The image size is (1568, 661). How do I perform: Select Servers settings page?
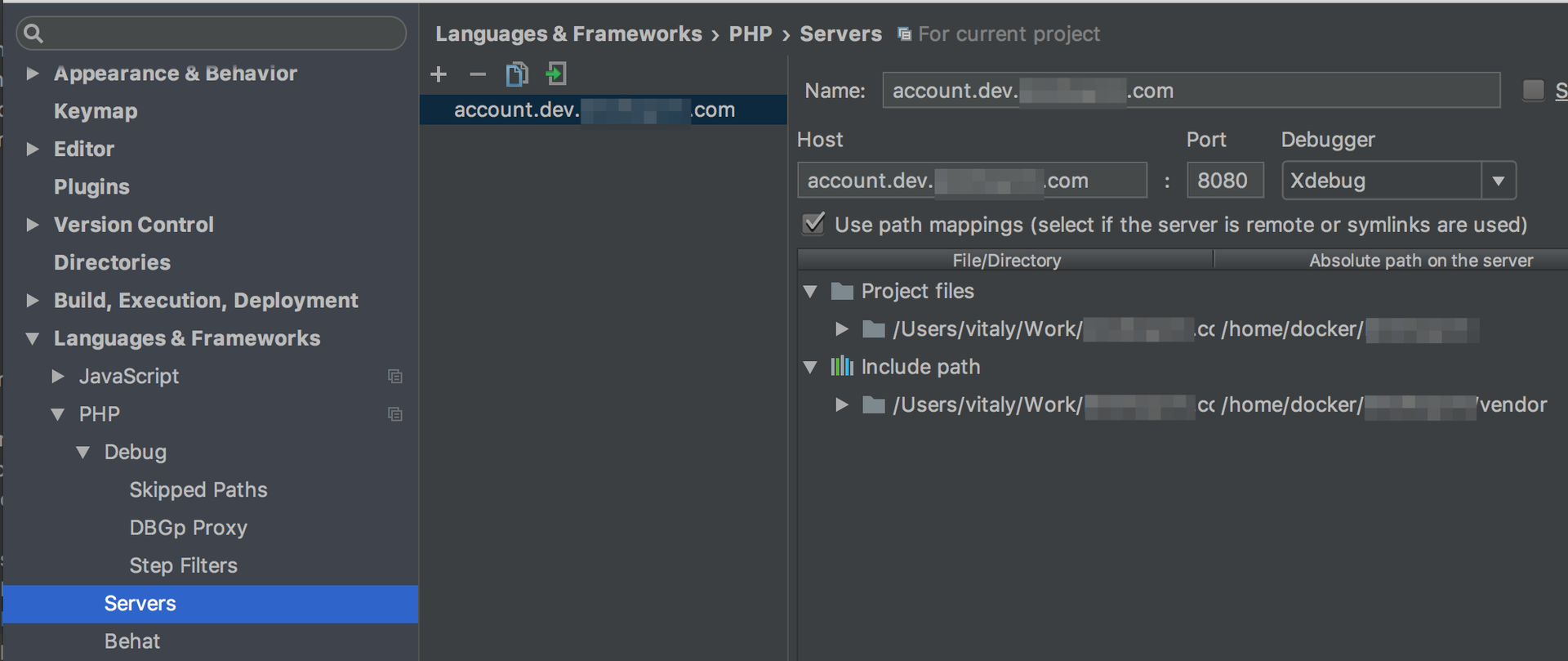click(211, 604)
